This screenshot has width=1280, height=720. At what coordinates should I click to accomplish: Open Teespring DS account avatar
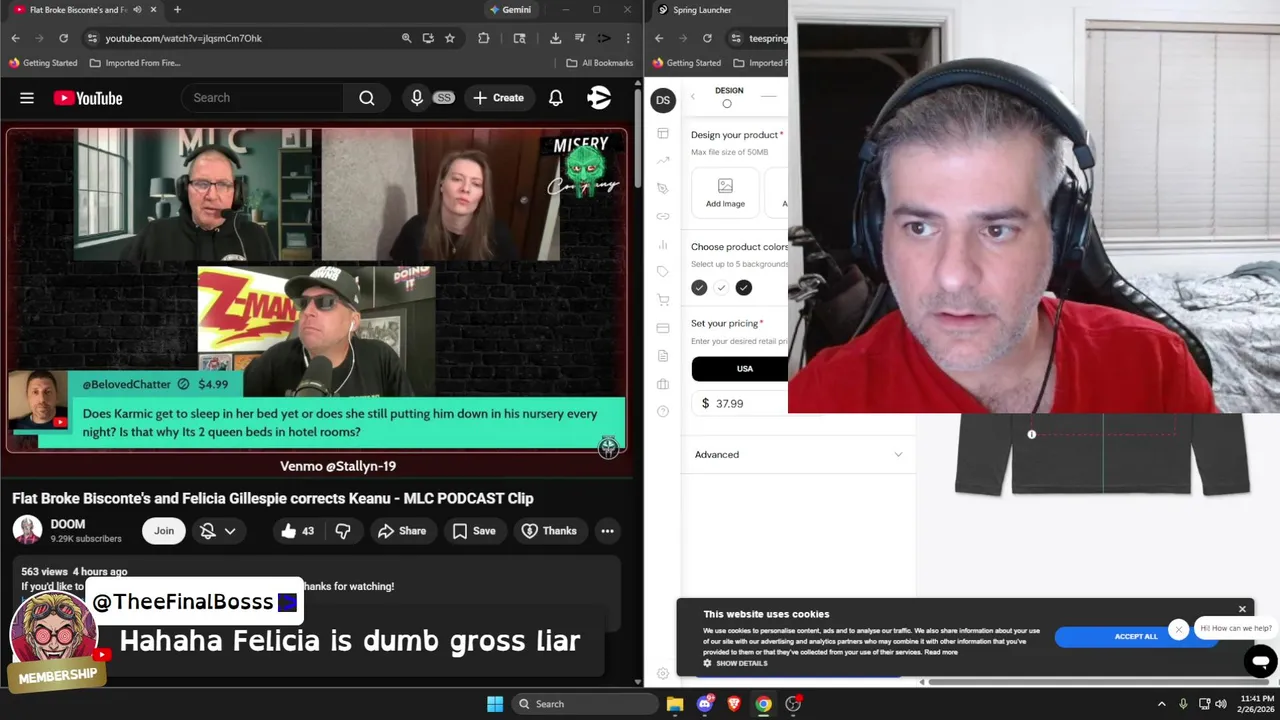click(x=662, y=100)
